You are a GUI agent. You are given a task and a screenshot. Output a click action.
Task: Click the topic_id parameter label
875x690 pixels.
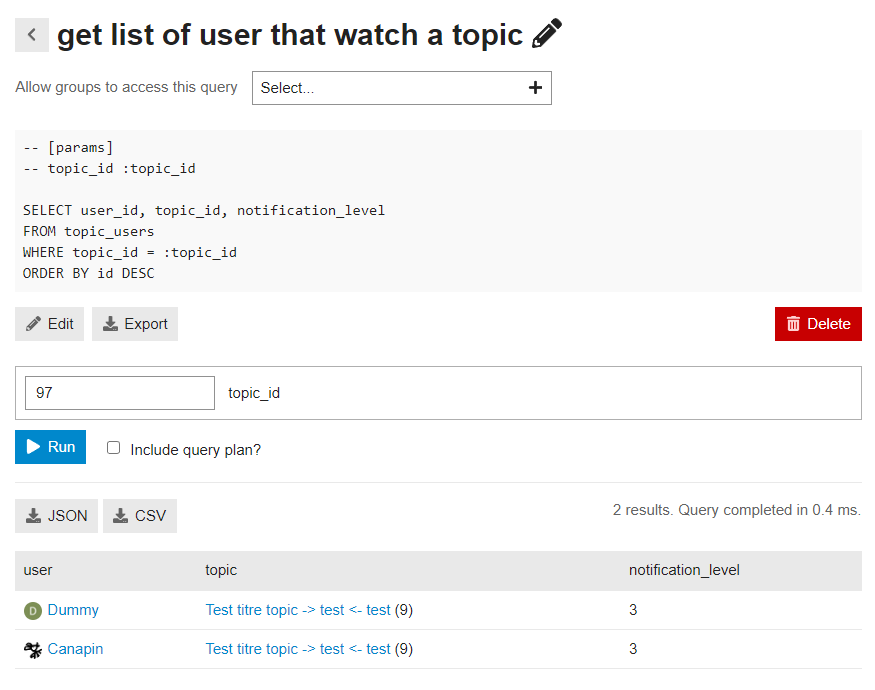pos(254,393)
